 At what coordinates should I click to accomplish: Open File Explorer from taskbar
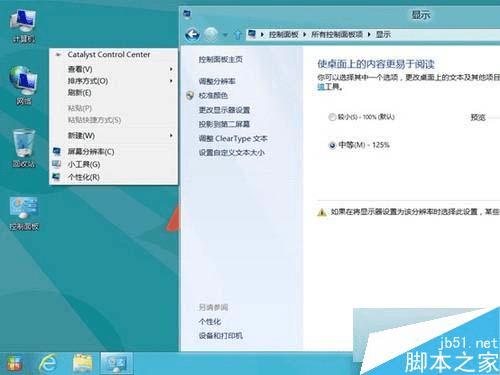[83, 363]
